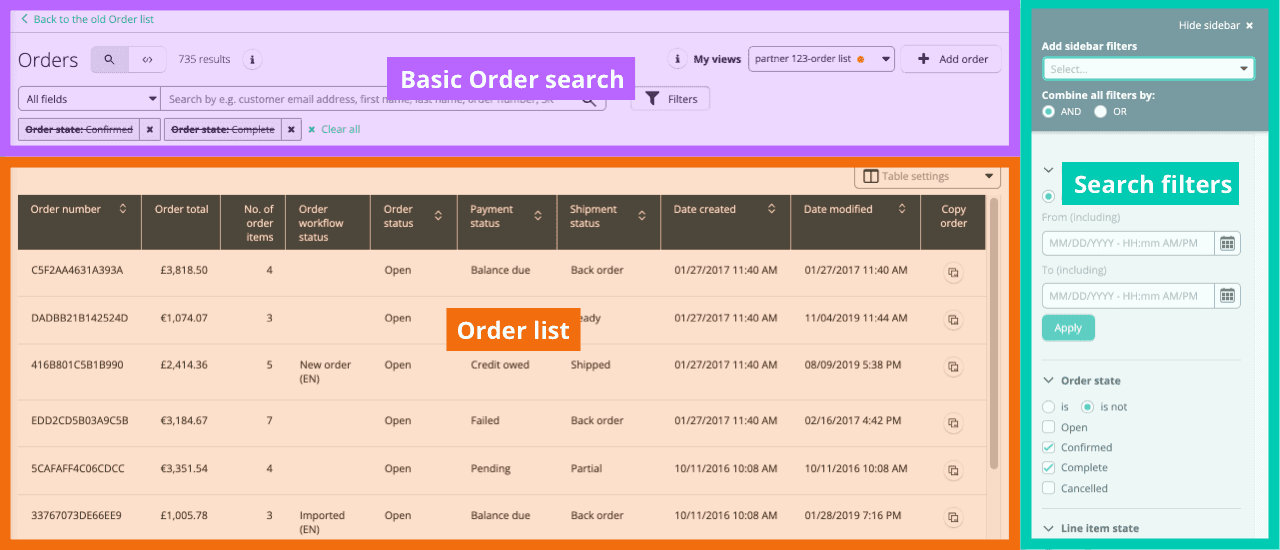Select the OR combine filters radio button

pyautogui.click(x=1101, y=112)
